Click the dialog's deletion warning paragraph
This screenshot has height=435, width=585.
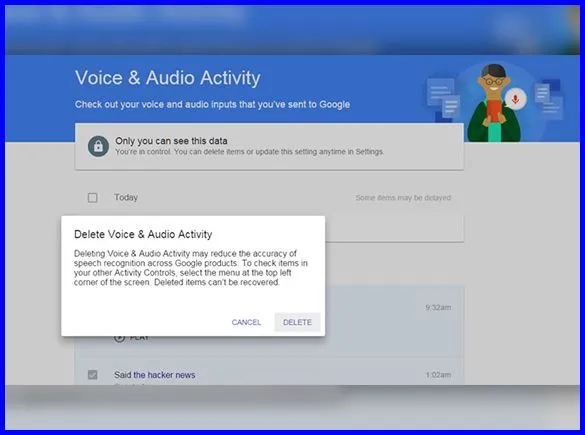[191, 268]
